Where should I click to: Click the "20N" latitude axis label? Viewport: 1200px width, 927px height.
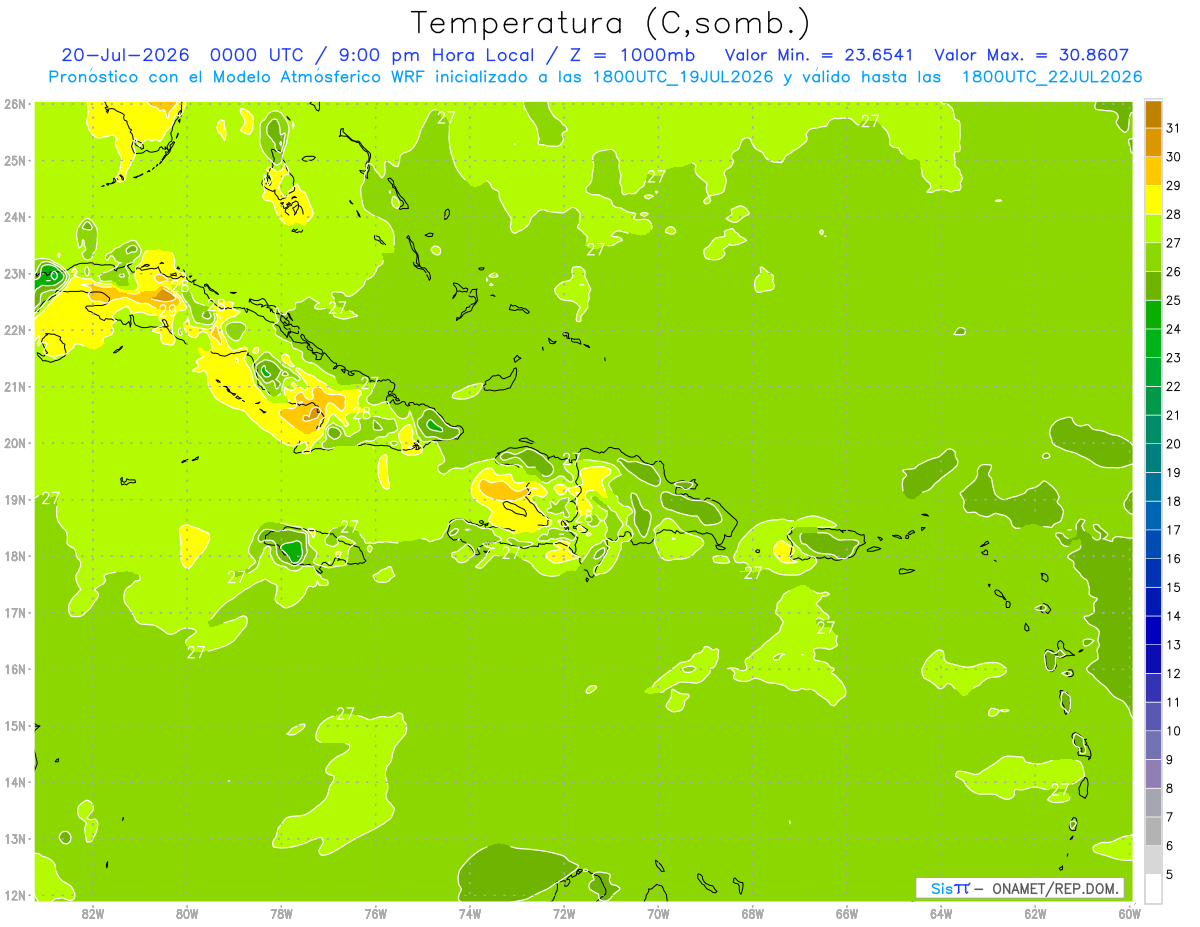click(x=15, y=443)
